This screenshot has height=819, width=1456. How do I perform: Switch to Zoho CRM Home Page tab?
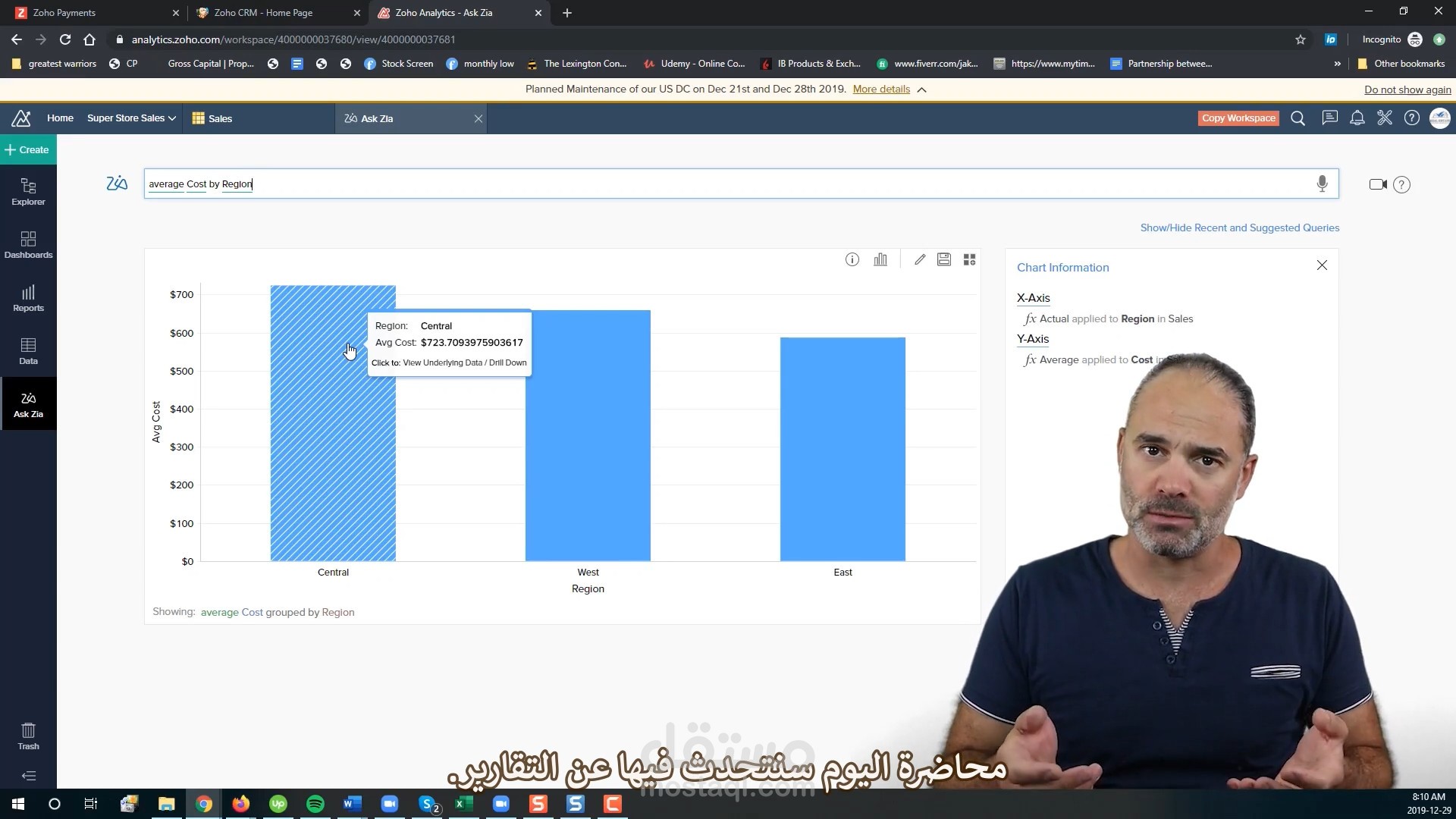click(277, 13)
